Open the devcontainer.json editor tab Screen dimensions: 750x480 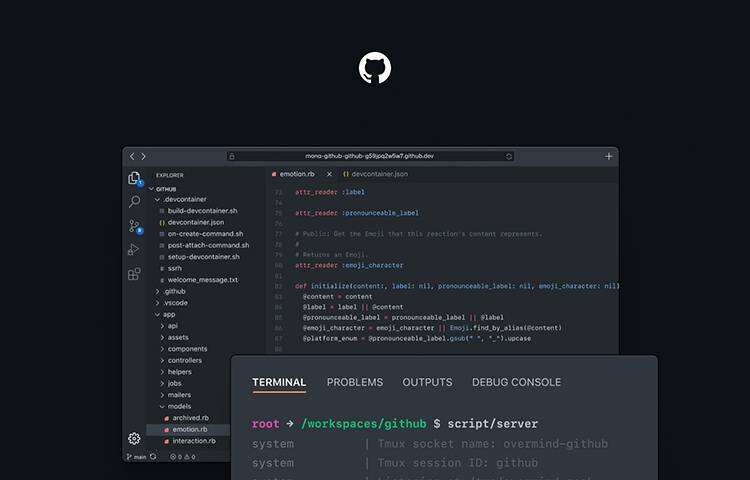pyautogui.click(x=374, y=174)
